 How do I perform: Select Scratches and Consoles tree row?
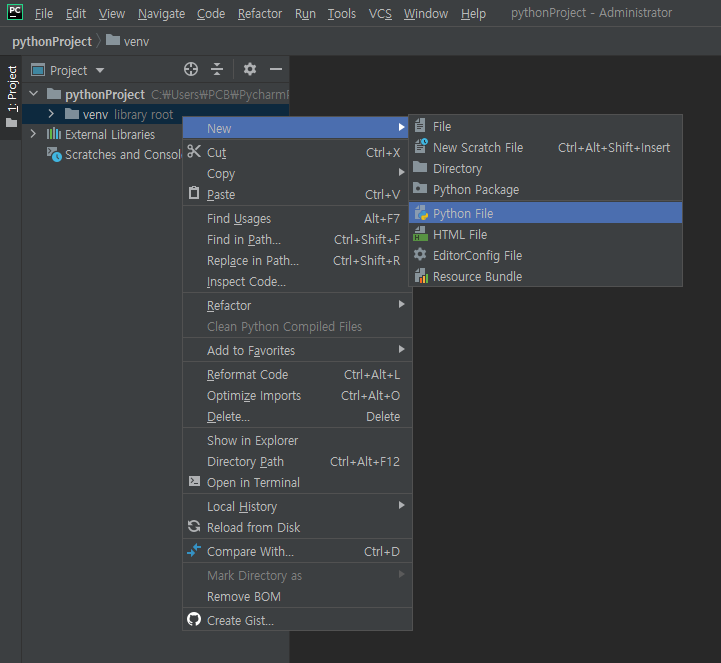tap(102, 154)
